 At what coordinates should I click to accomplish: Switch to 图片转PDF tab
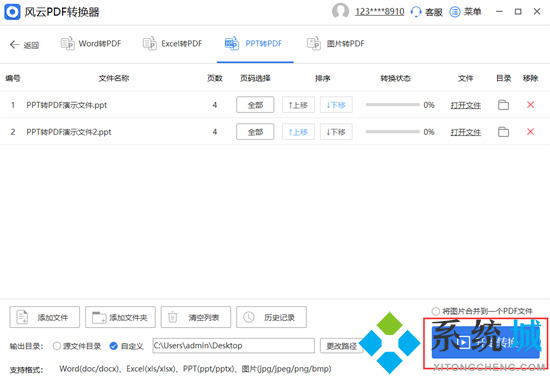tap(336, 44)
